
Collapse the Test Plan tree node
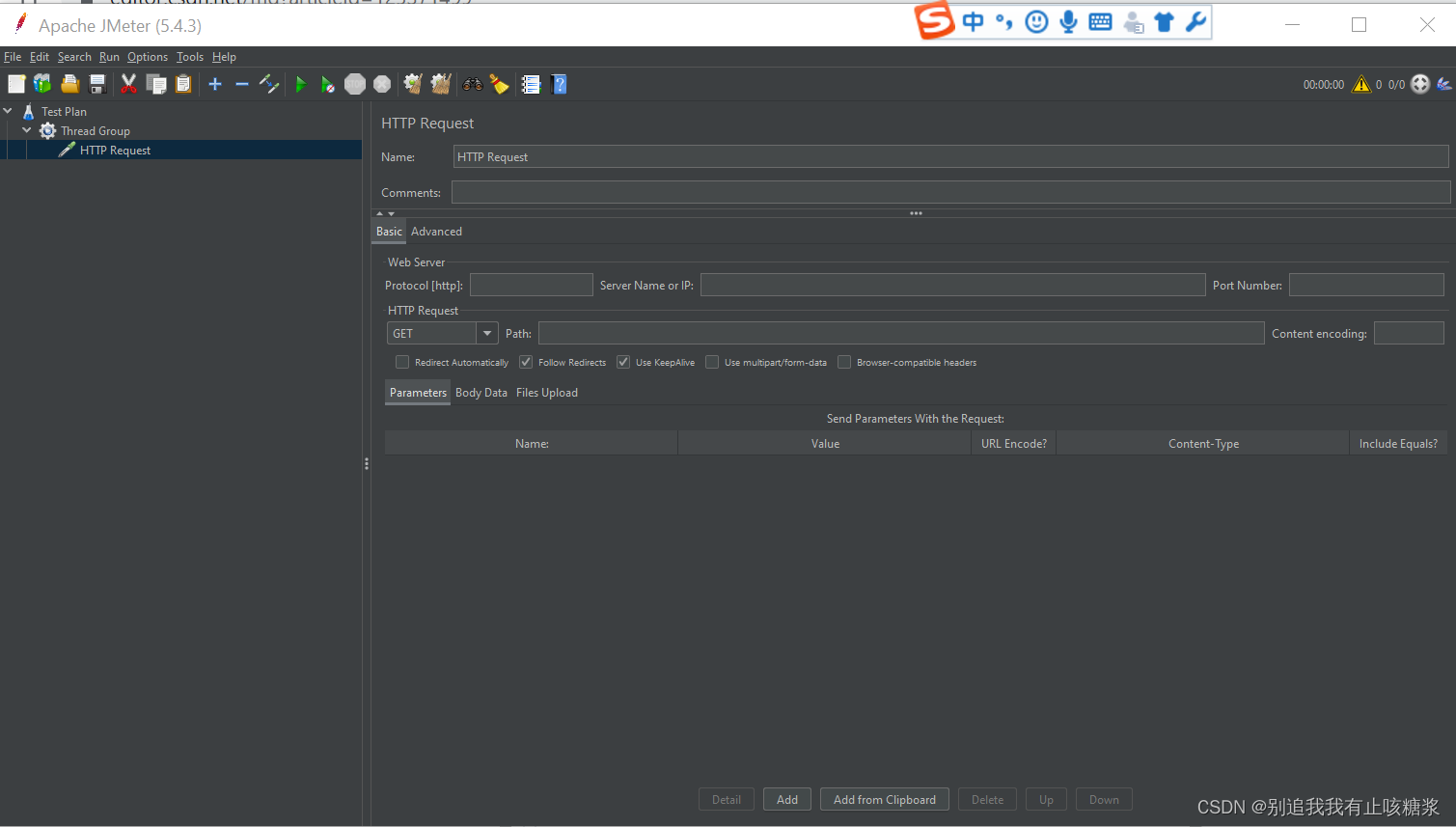pyautogui.click(x=8, y=111)
